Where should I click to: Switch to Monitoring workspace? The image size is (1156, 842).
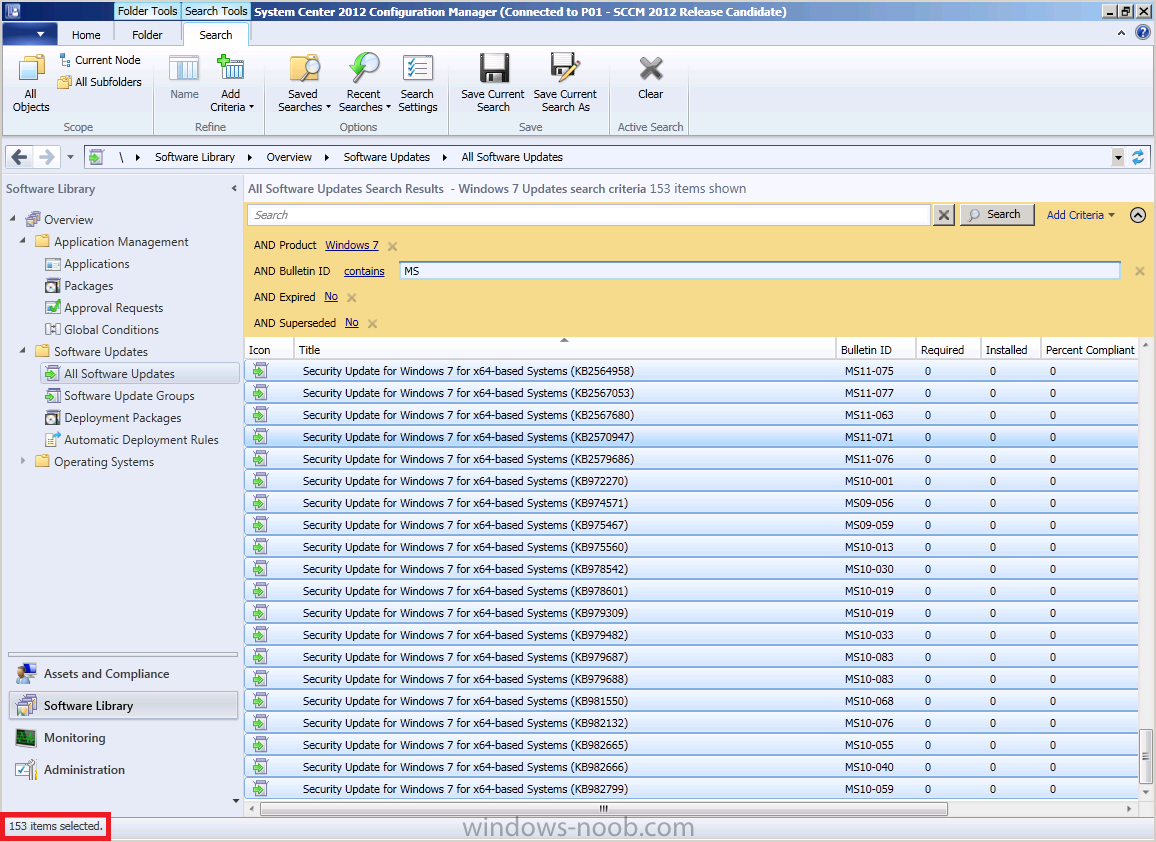pos(122,738)
